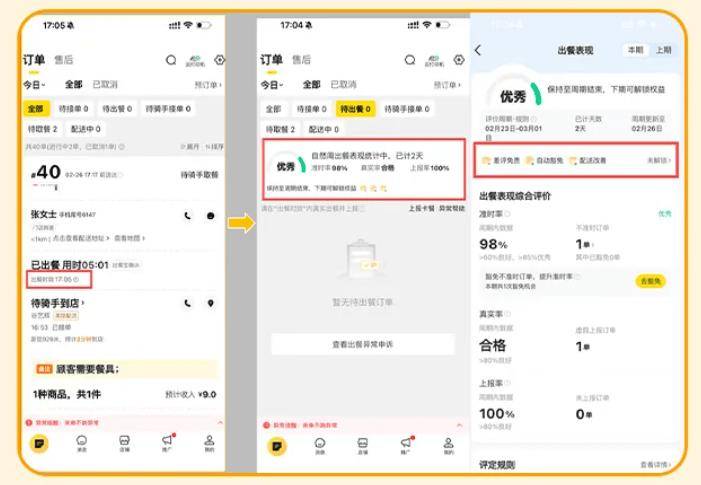Tap 优秀 rating gauge in middle phone's card
The image size is (701, 485).
tap(286, 166)
